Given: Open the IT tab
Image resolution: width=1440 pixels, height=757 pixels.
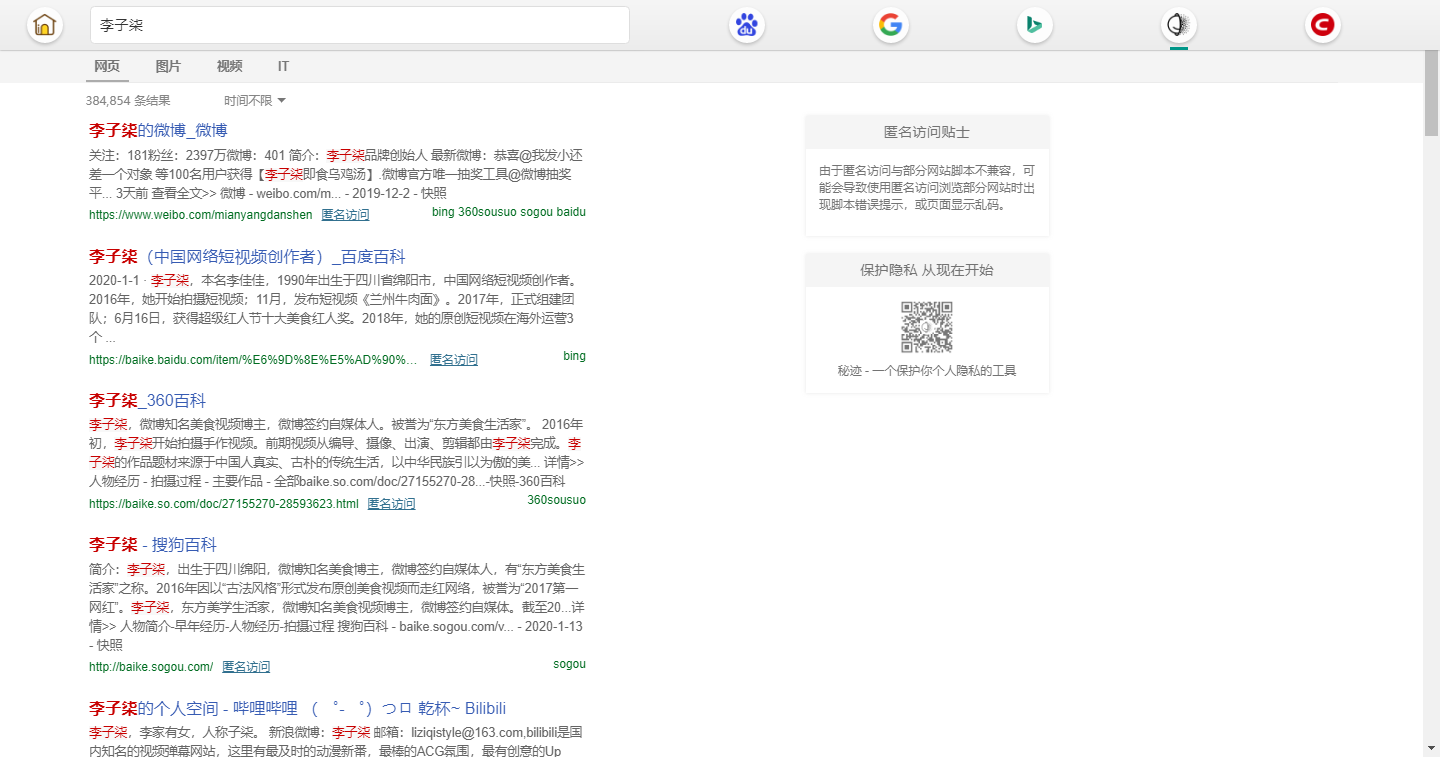Looking at the screenshot, I should point(284,66).
